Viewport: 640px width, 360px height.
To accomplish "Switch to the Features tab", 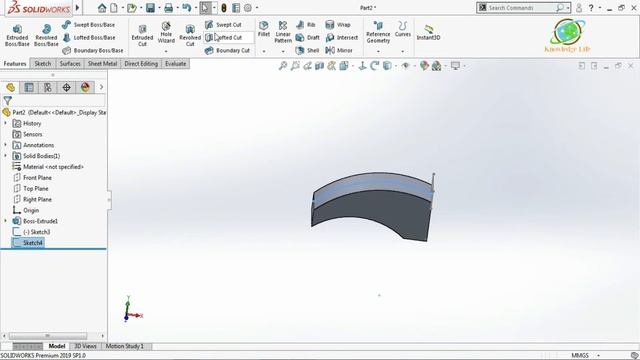I will coord(15,64).
